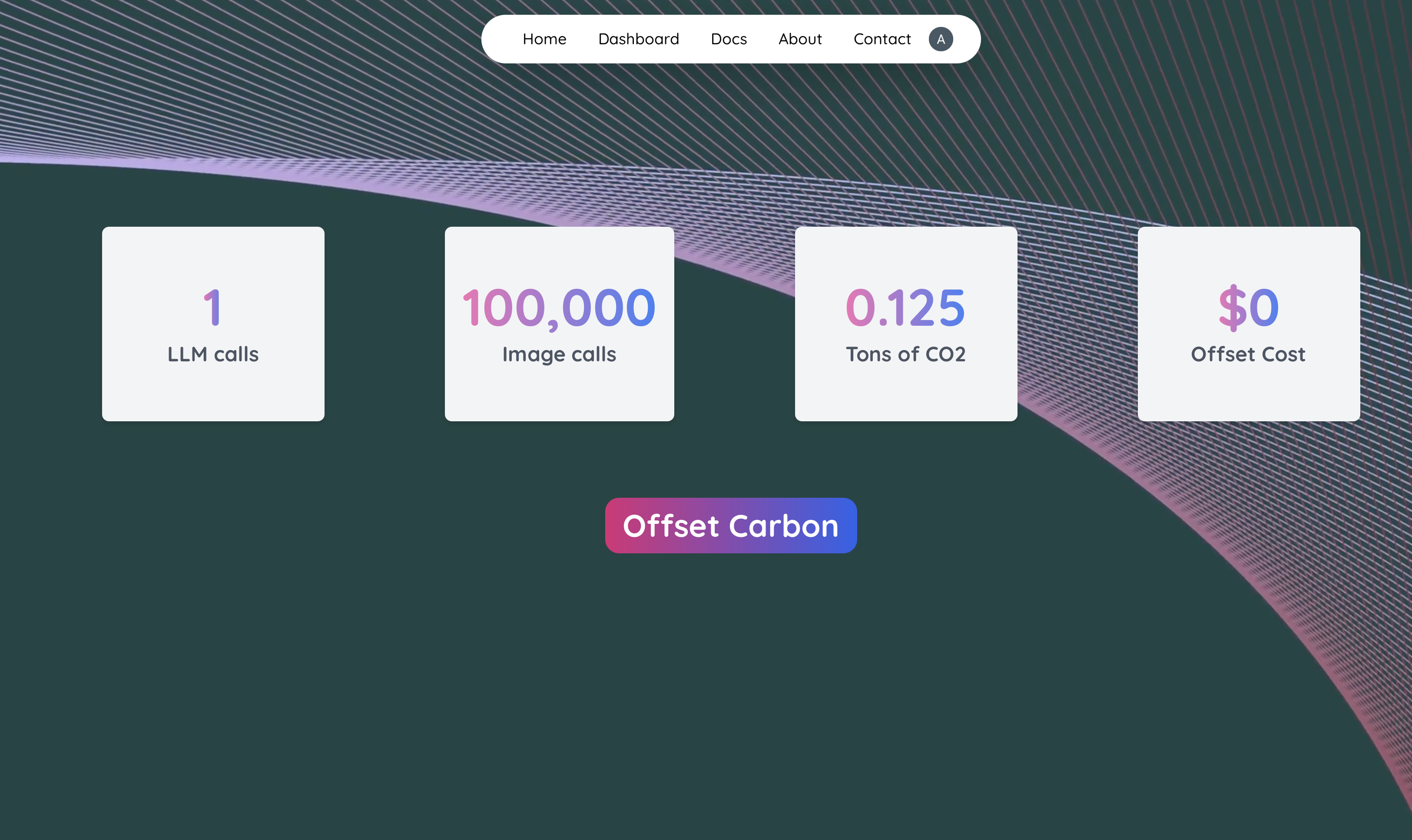Click the 100,000 image calls figure
Image resolution: width=1412 pixels, height=840 pixels.
pyautogui.click(x=559, y=308)
